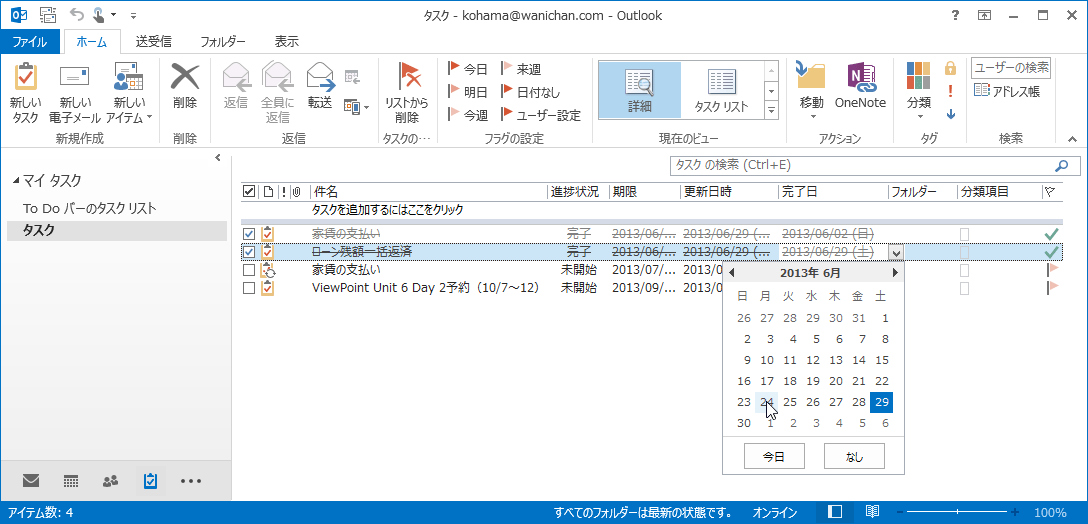
Task: Select To Do バーのタスク リスト
Action: 90,208
